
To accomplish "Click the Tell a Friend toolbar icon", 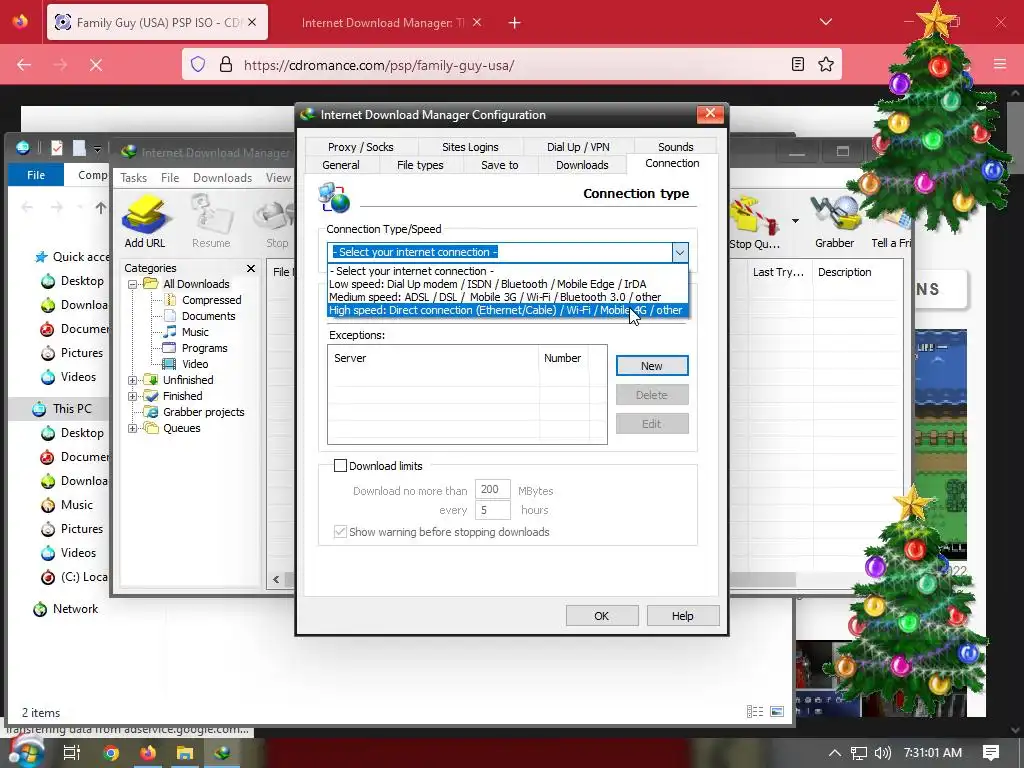I will 891,223.
